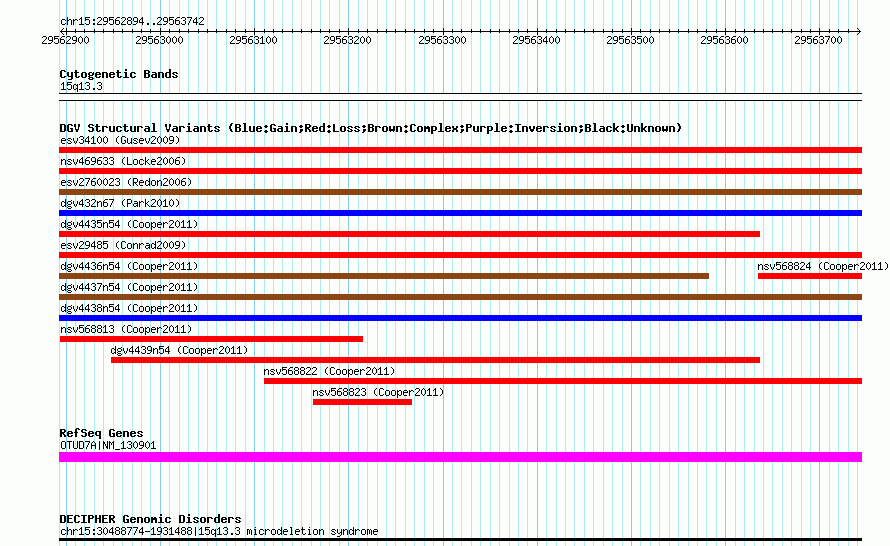Image resolution: width=890 pixels, height=546 pixels.
Task: Click the esv34100 (Gusev2009) red variant bar
Action: 460,150
